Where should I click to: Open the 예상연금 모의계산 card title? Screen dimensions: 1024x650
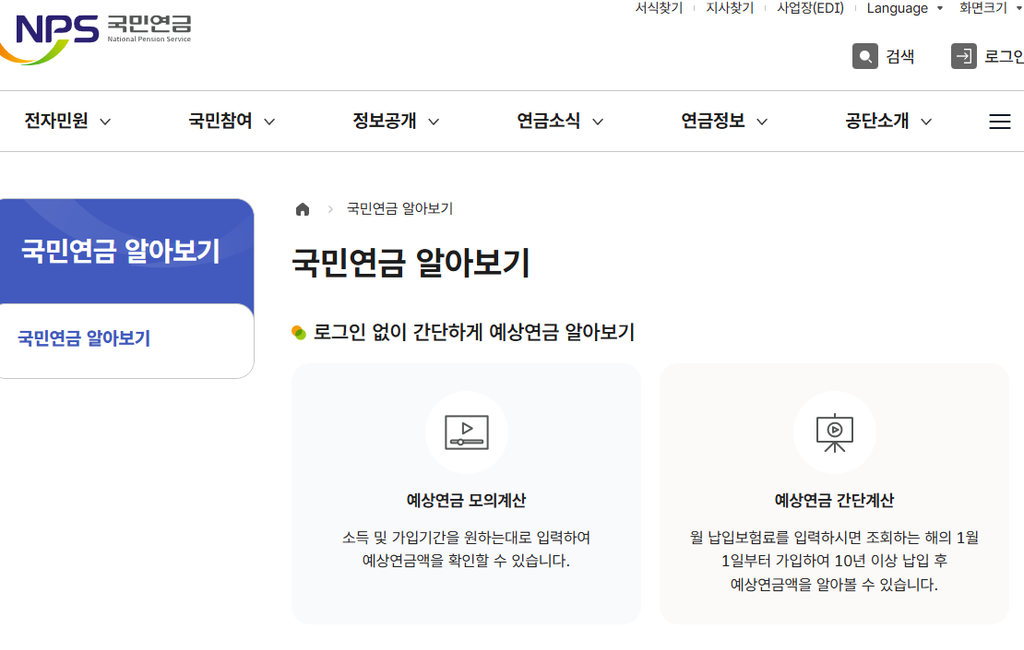point(466,500)
